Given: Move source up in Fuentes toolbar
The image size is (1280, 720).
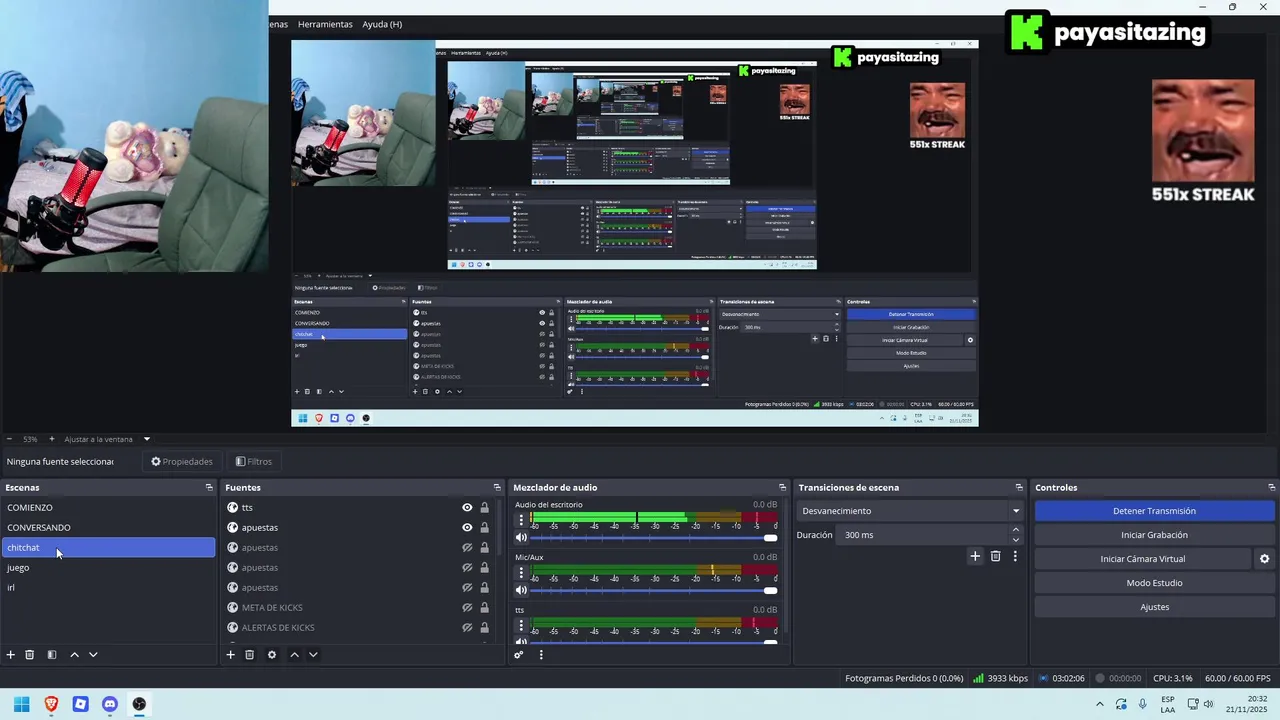Looking at the screenshot, I should (294, 655).
